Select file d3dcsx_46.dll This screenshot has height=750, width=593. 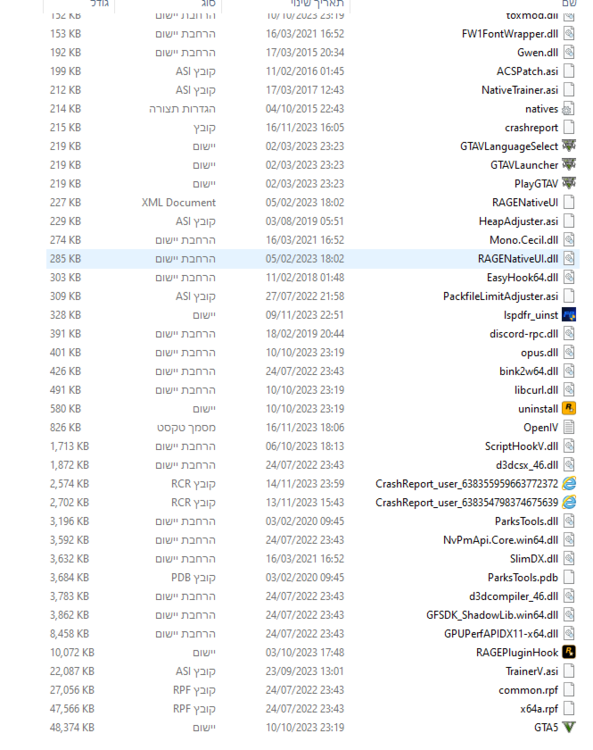click(x=527, y=465)
